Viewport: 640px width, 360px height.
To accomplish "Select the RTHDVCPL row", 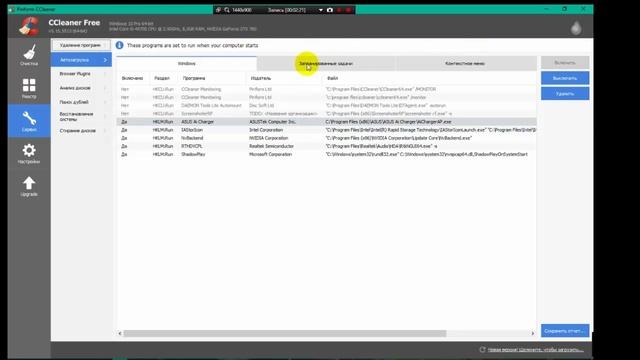I will click(x=327, y=146).
